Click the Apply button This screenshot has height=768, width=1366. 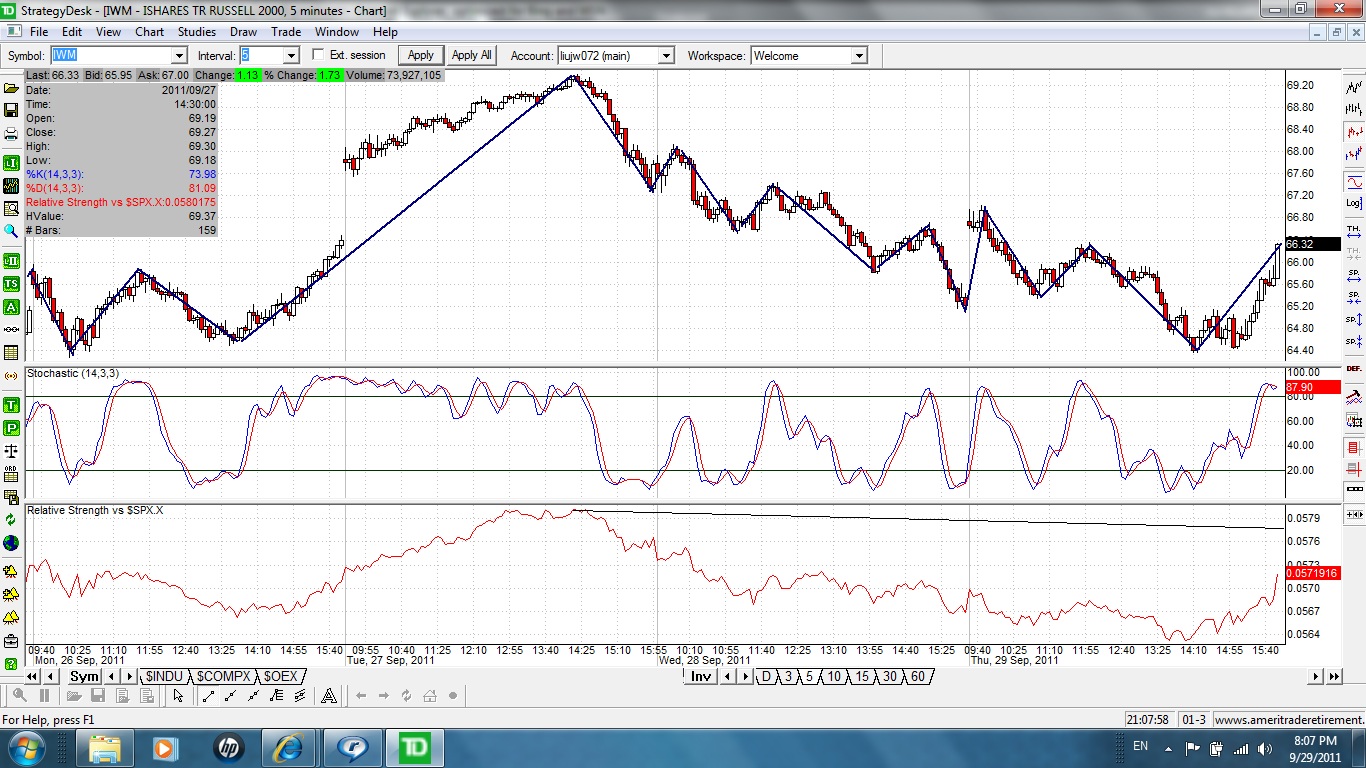tap(421, 55)
